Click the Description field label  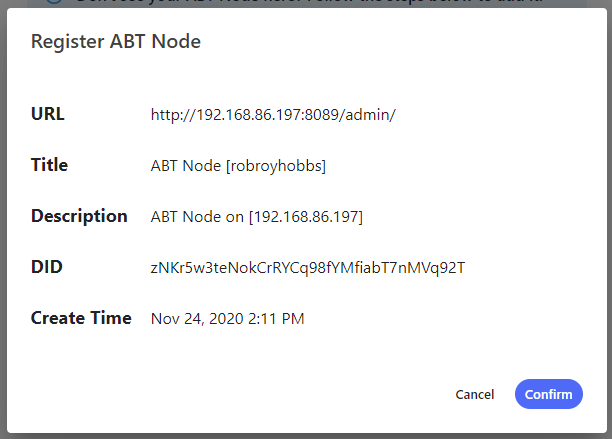(79, 216)
